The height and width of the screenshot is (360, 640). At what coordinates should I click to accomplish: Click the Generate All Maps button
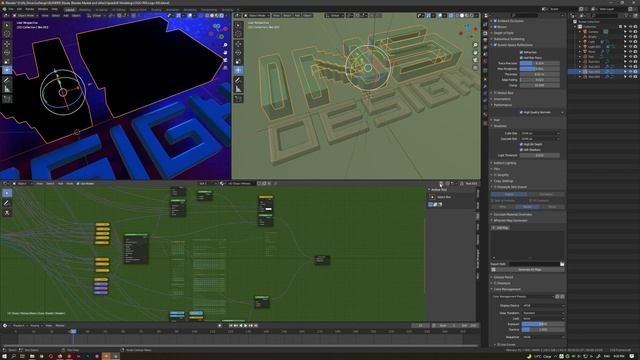tap(529, 270)
